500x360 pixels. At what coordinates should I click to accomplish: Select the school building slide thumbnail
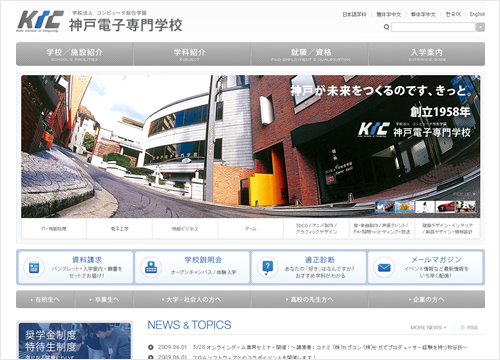click(384, 207)
